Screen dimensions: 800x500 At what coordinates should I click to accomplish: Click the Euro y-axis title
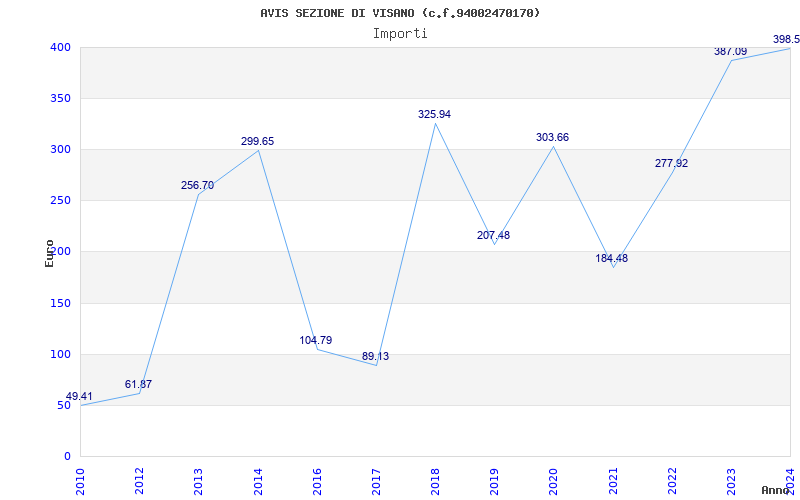49,253
